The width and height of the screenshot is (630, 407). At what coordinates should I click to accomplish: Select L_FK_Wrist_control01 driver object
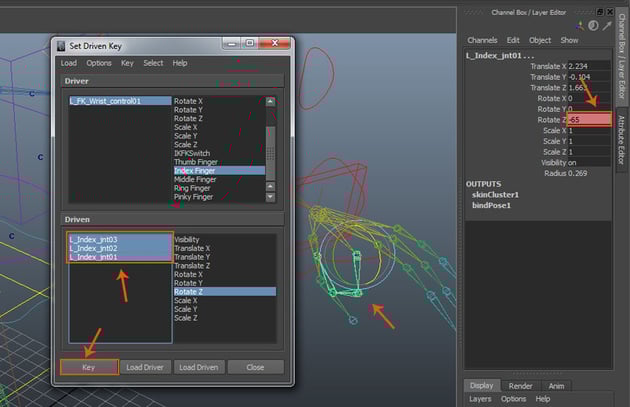click(105, 101)
